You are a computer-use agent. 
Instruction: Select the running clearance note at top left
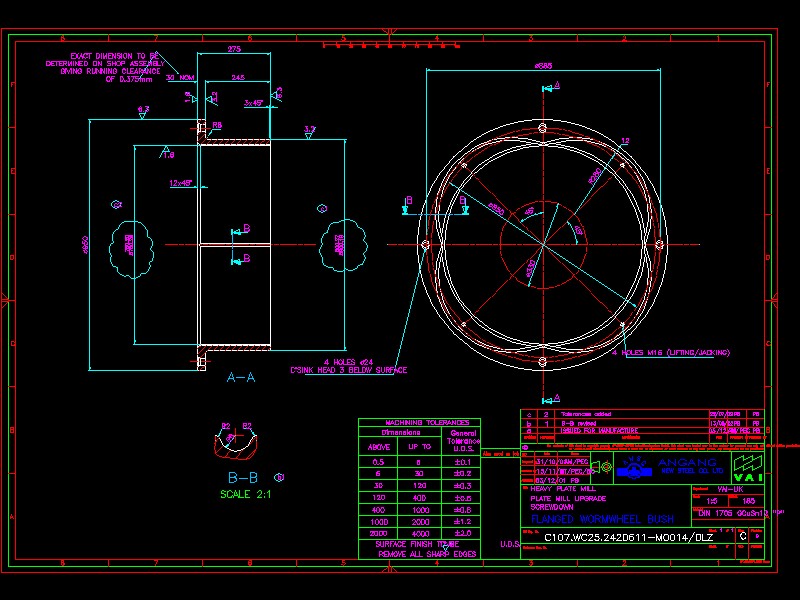105,65
